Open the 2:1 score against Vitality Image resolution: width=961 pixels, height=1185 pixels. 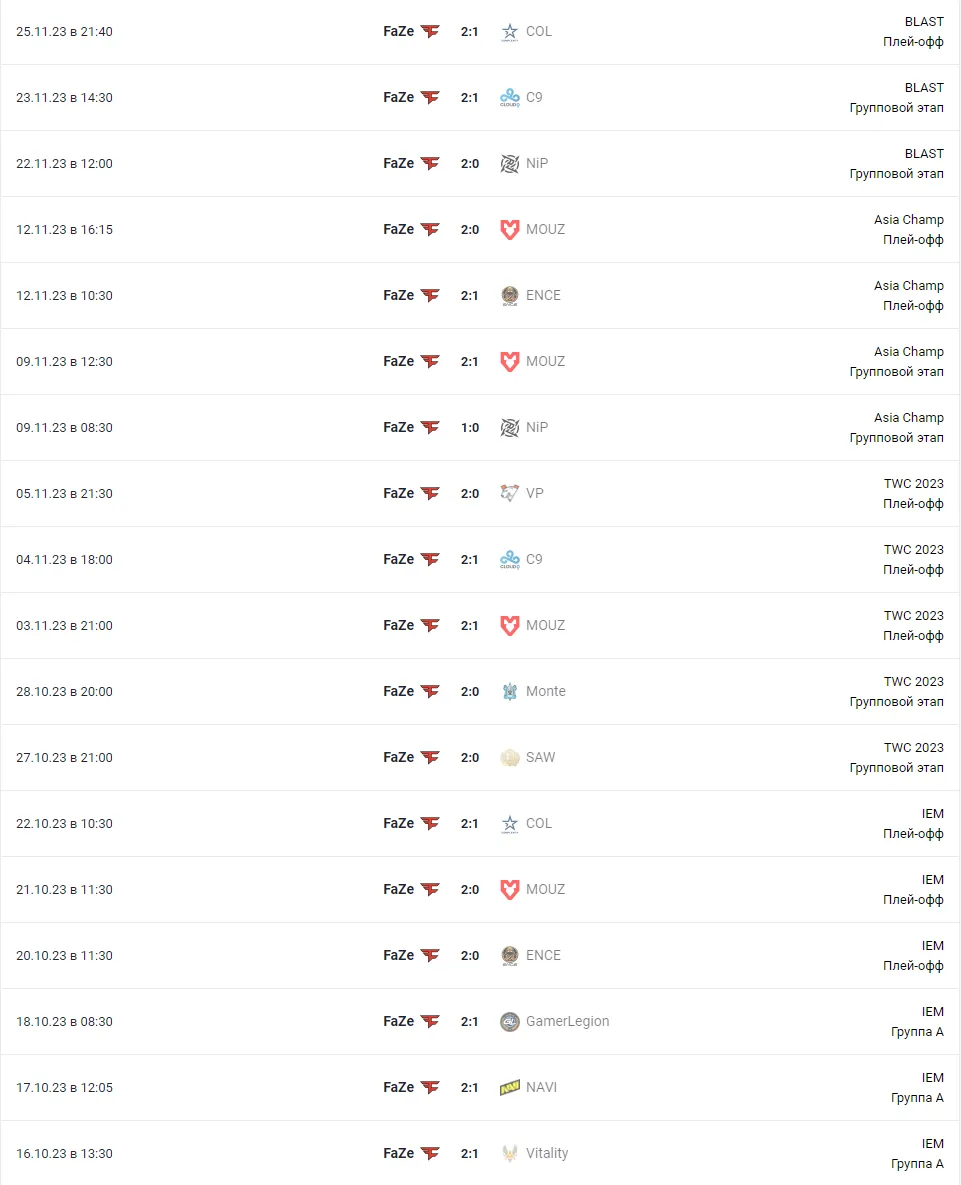(470, 1153)
